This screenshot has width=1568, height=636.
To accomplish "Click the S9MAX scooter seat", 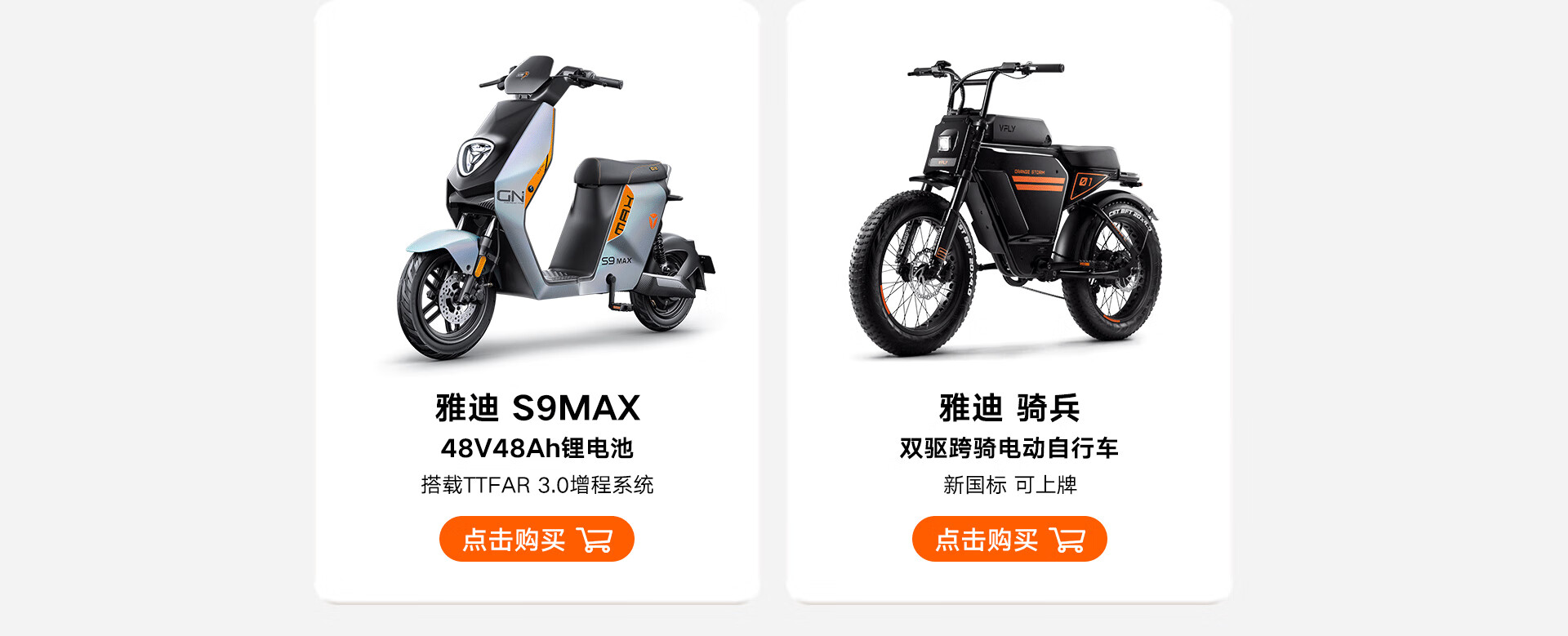I will pos(618,171).
